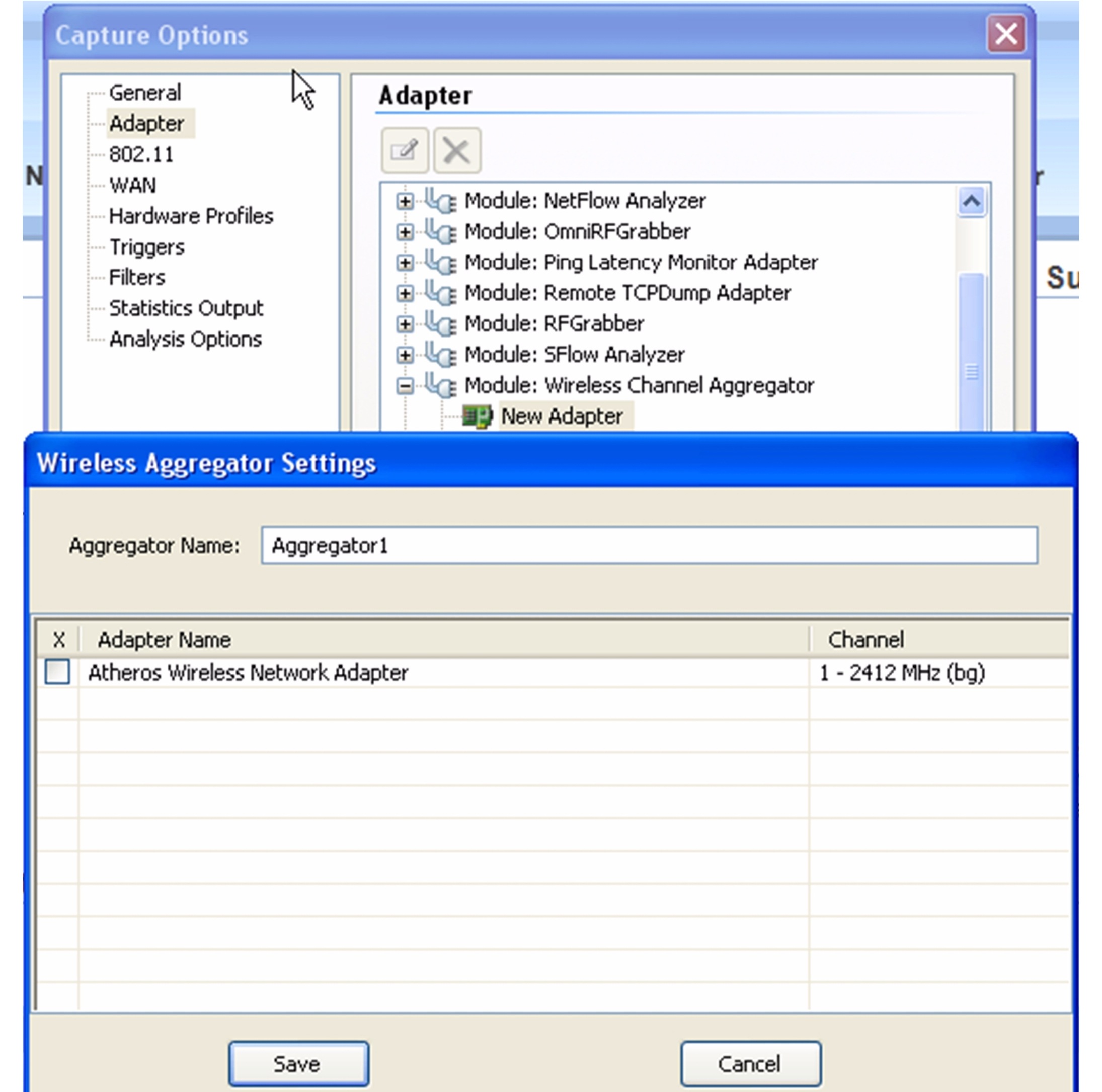Expand the Remote TCPDump Adapter module
The image size is (1102, 1092).
pos(405,293)
